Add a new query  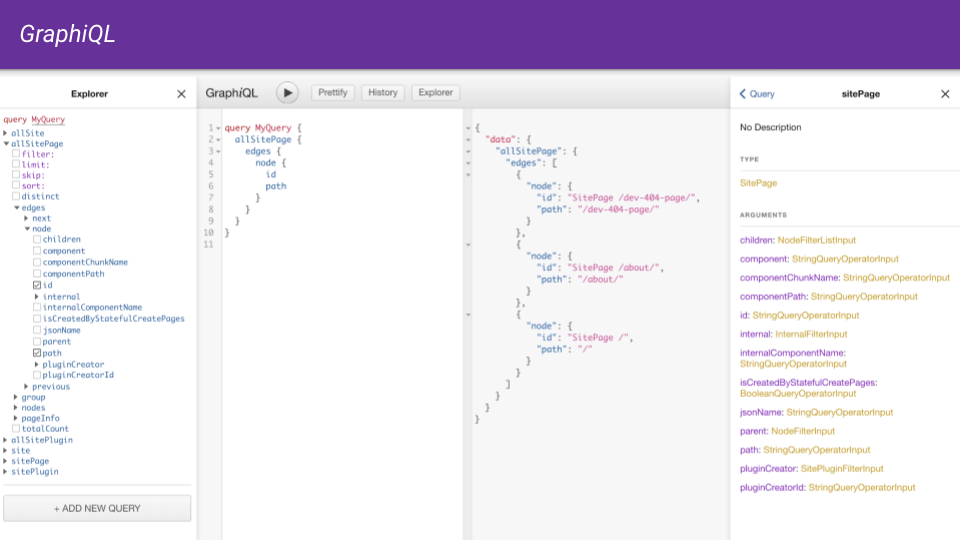coord(97,508)
